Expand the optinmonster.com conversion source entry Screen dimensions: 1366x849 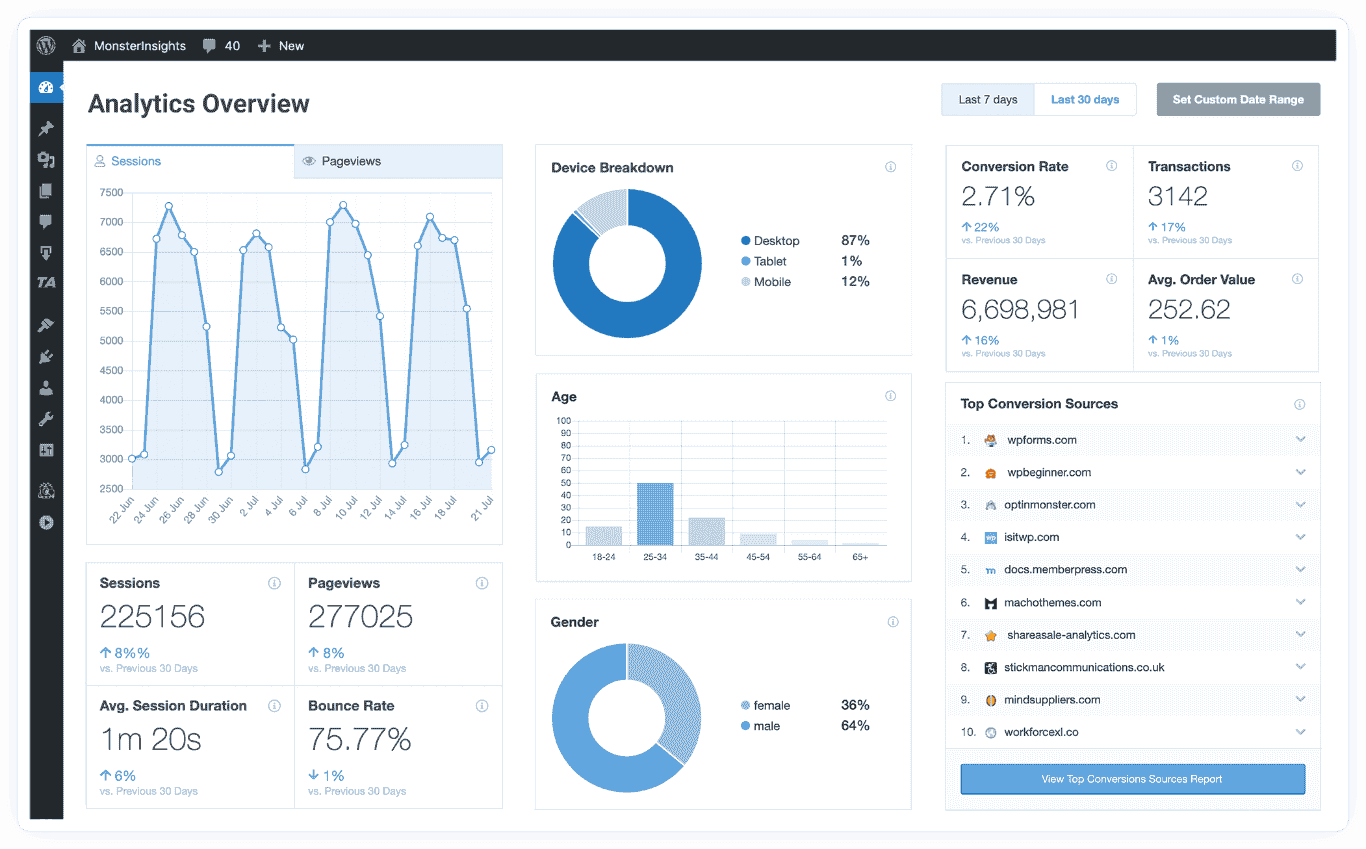tap(1301, 505)
